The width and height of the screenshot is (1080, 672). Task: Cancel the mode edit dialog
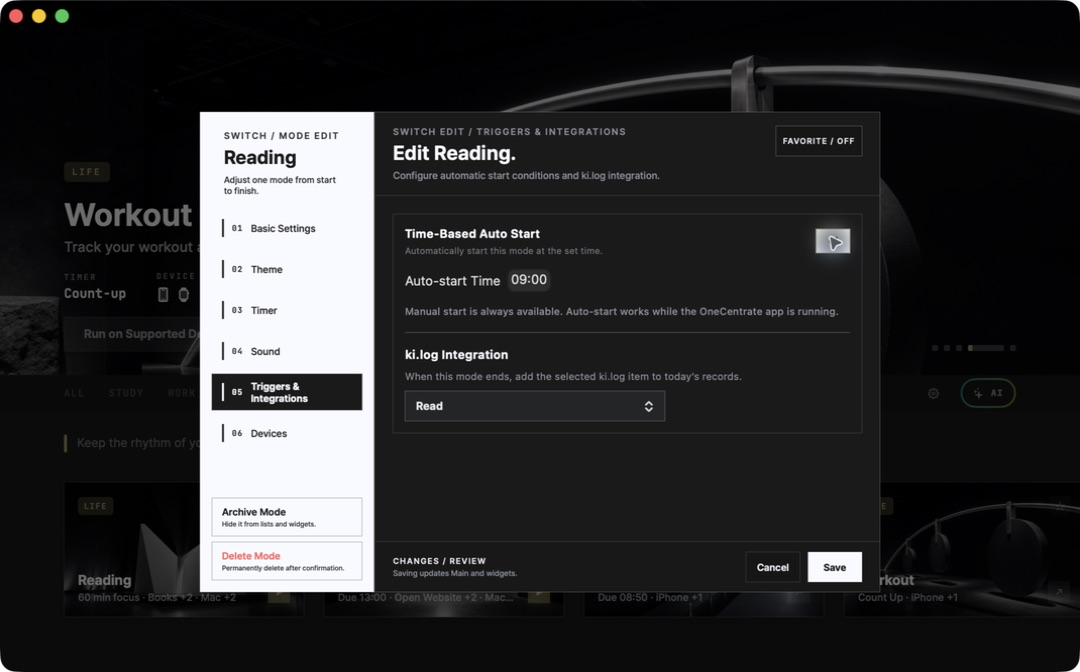773,567
